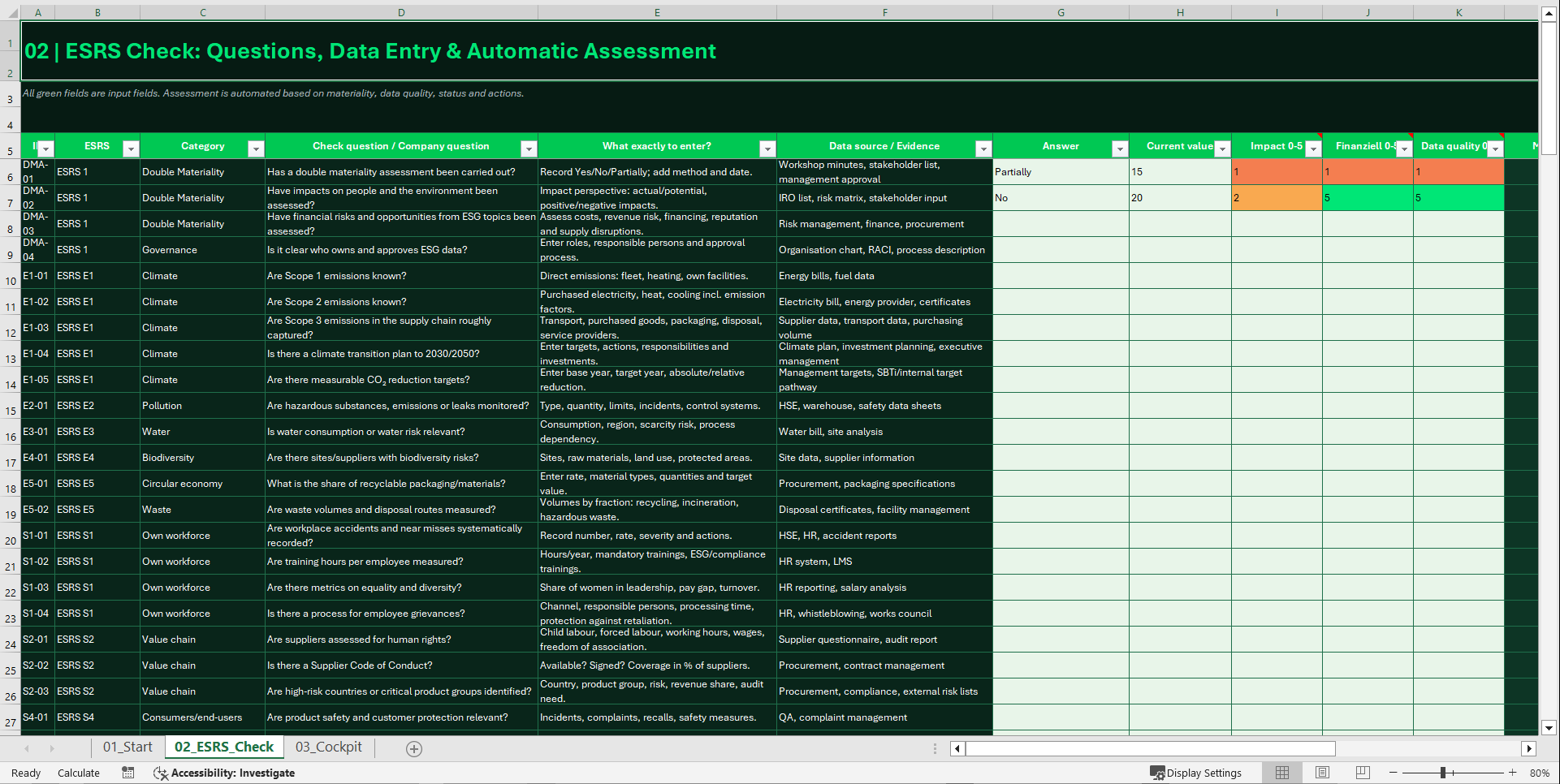Click the previous sheet navigation arrow
This screenshot has height=784, width=1560.
pyautogui.click(x=27, y=748)
